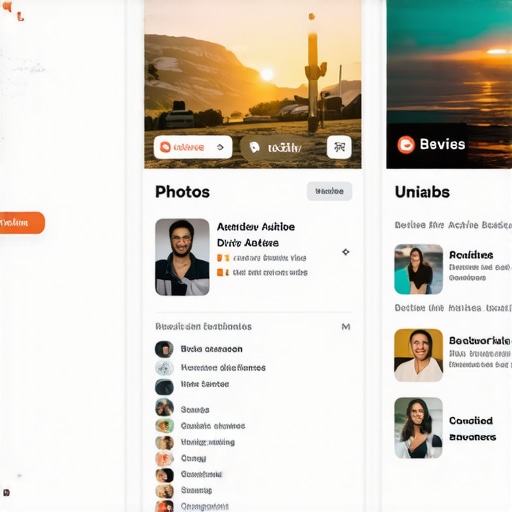Click the small dark icon at the sidebar bottom

pyautogui.click(x=6, y=492)
